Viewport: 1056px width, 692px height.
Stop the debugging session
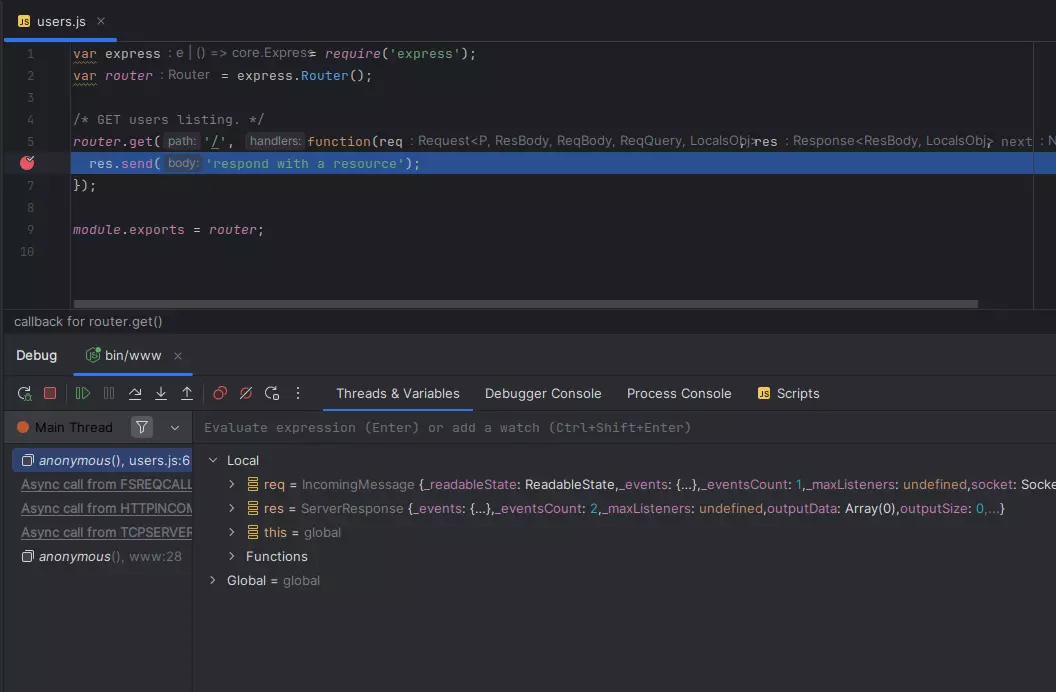50,394
